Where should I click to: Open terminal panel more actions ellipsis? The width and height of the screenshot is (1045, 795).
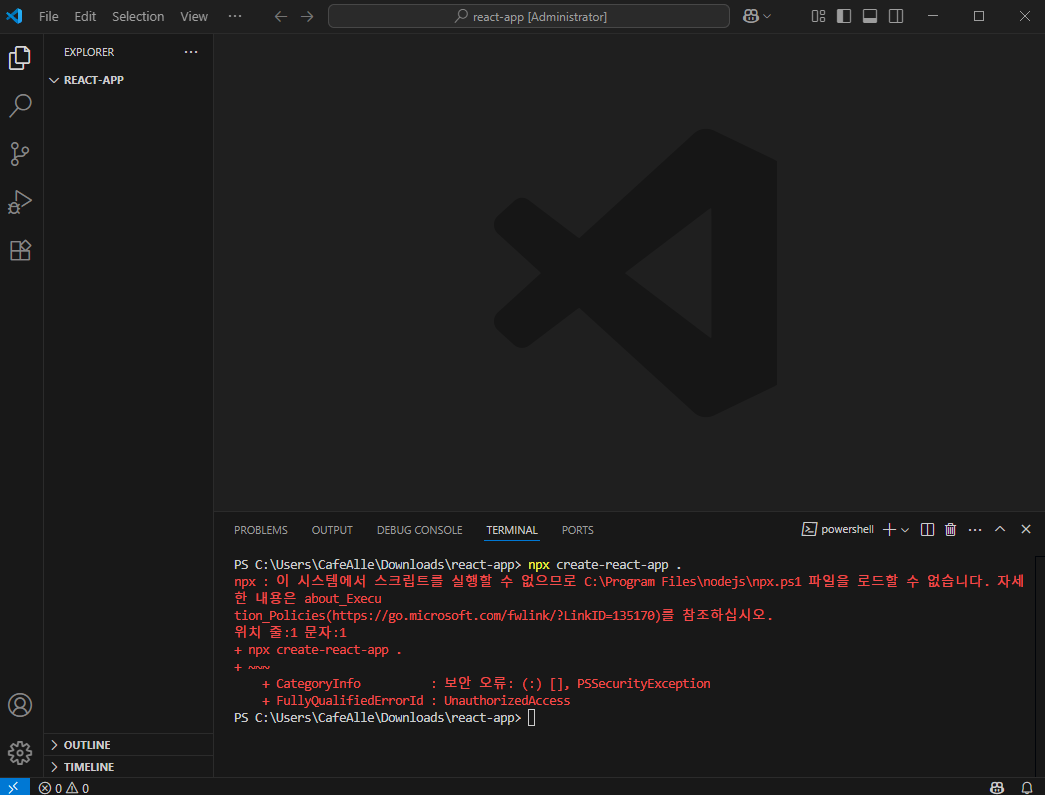tap(975, 529)
